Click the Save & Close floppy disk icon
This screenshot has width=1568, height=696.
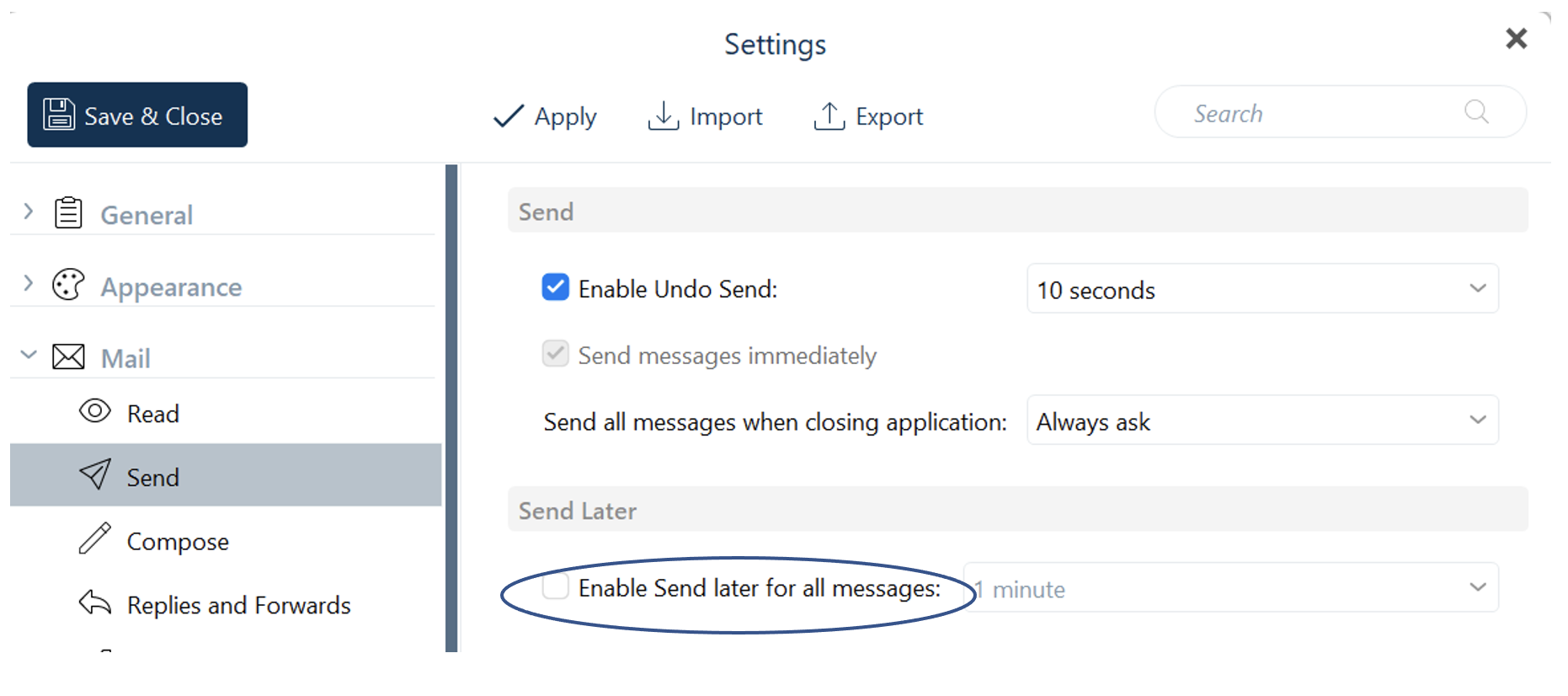(x=59, y=114)
